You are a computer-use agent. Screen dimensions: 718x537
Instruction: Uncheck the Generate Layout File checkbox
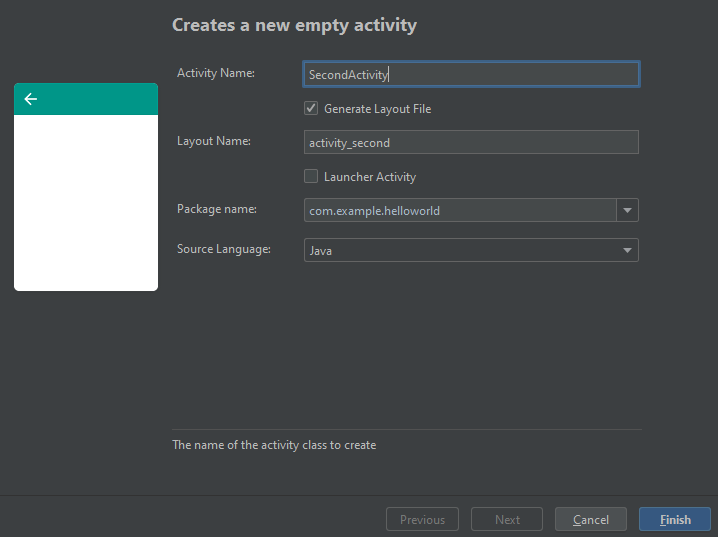pos(311,108)
